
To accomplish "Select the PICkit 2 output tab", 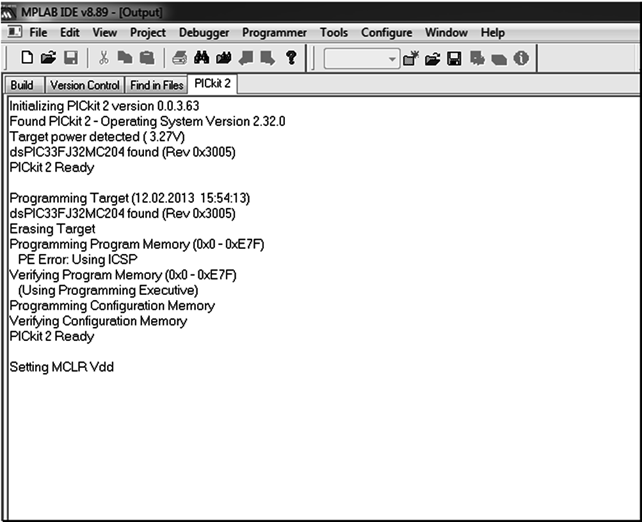I will coord(213,84).
